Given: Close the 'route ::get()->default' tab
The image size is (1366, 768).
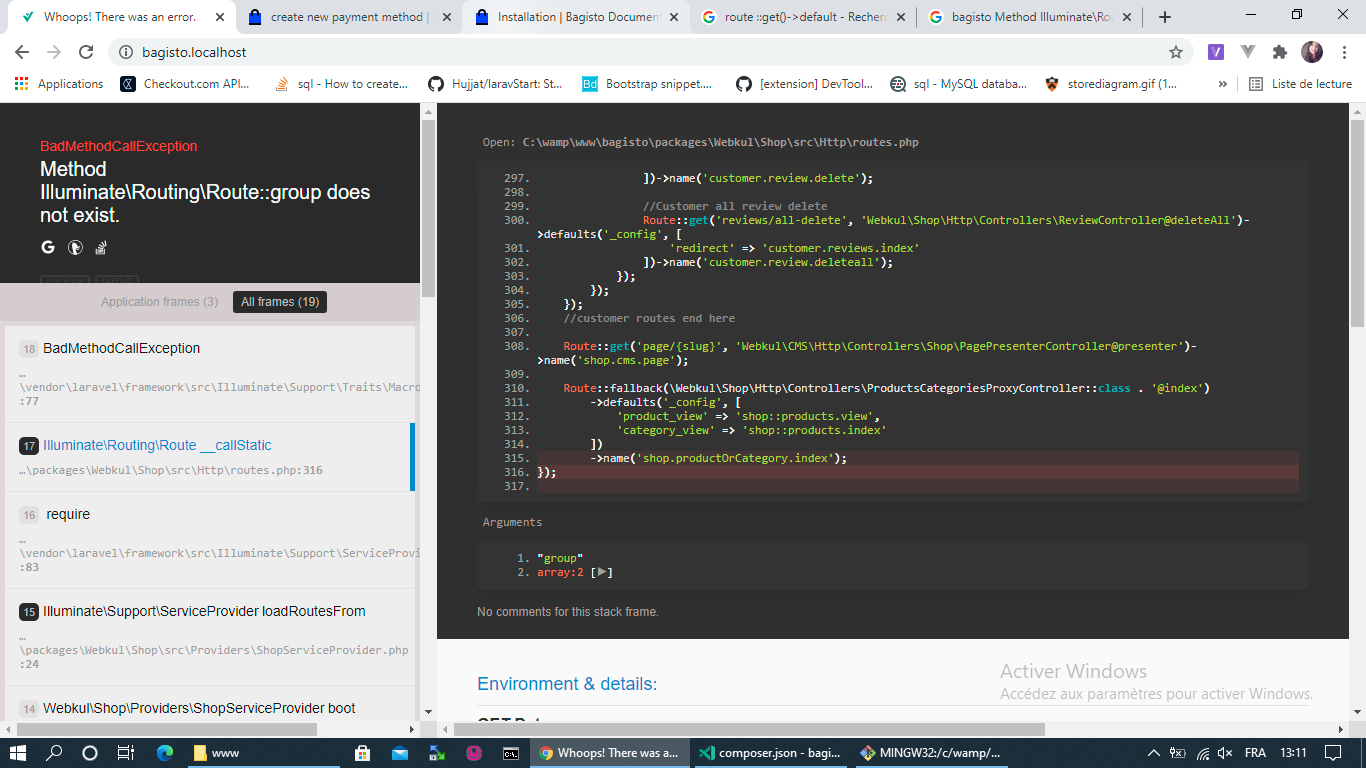Looking at the screenshot, I should point(900,17).
